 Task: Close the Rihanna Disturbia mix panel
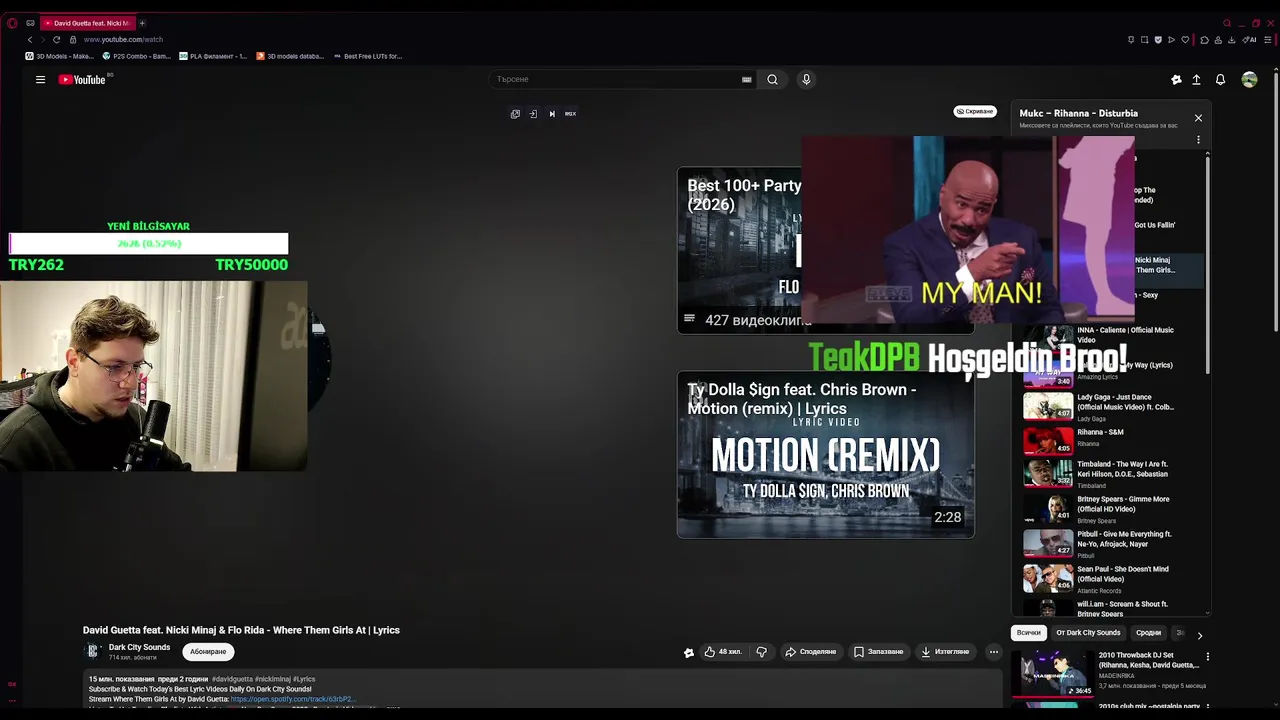click(x=1198, y=118)
